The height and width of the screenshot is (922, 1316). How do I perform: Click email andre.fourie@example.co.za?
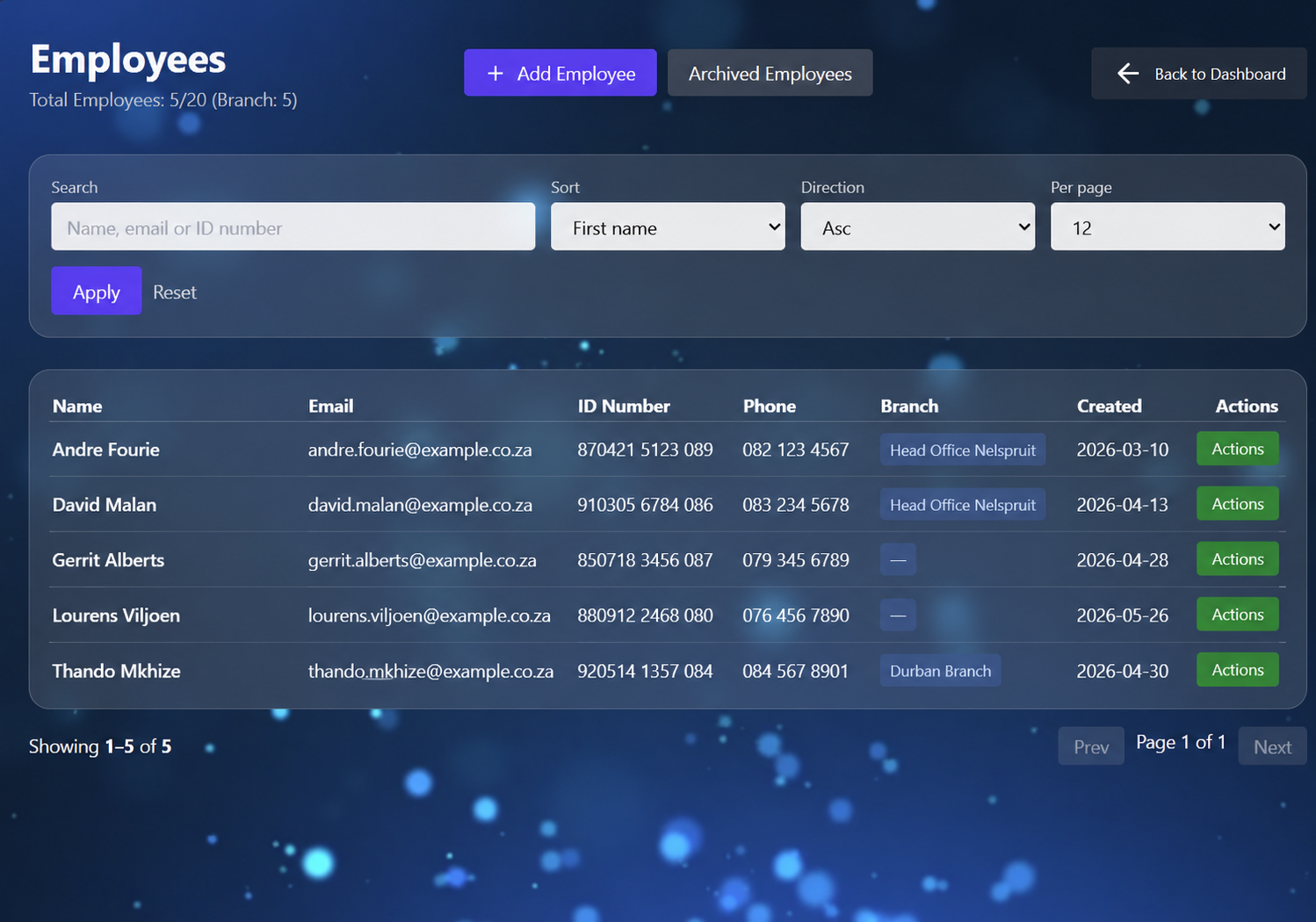pos(420,450)
